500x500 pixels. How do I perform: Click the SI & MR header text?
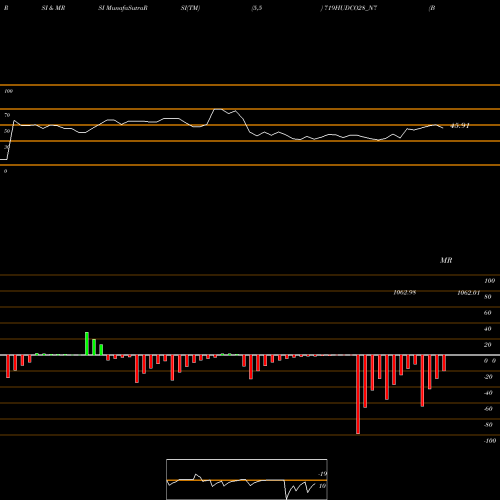pos(53,8)
